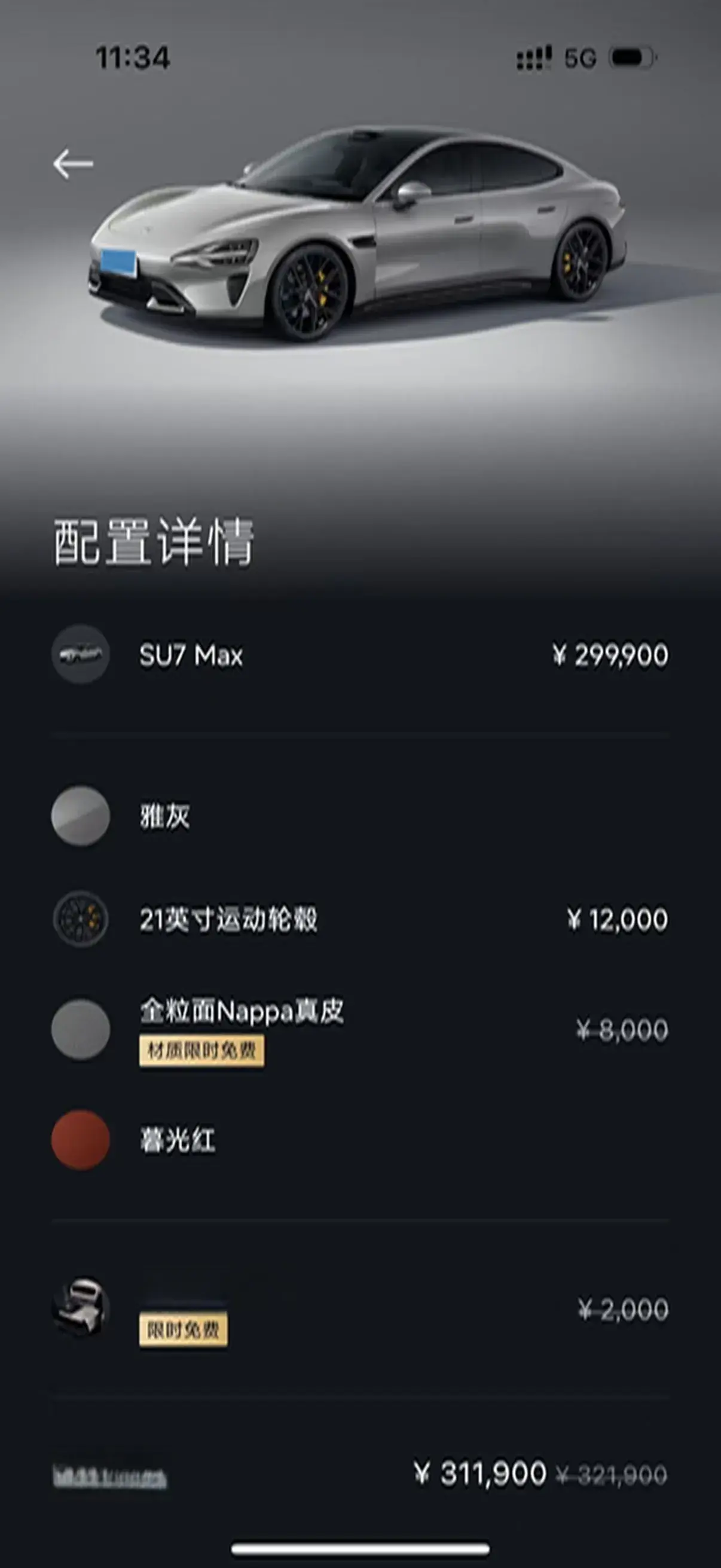Tap the 材质限时免费 badge

coord(201,1051)
